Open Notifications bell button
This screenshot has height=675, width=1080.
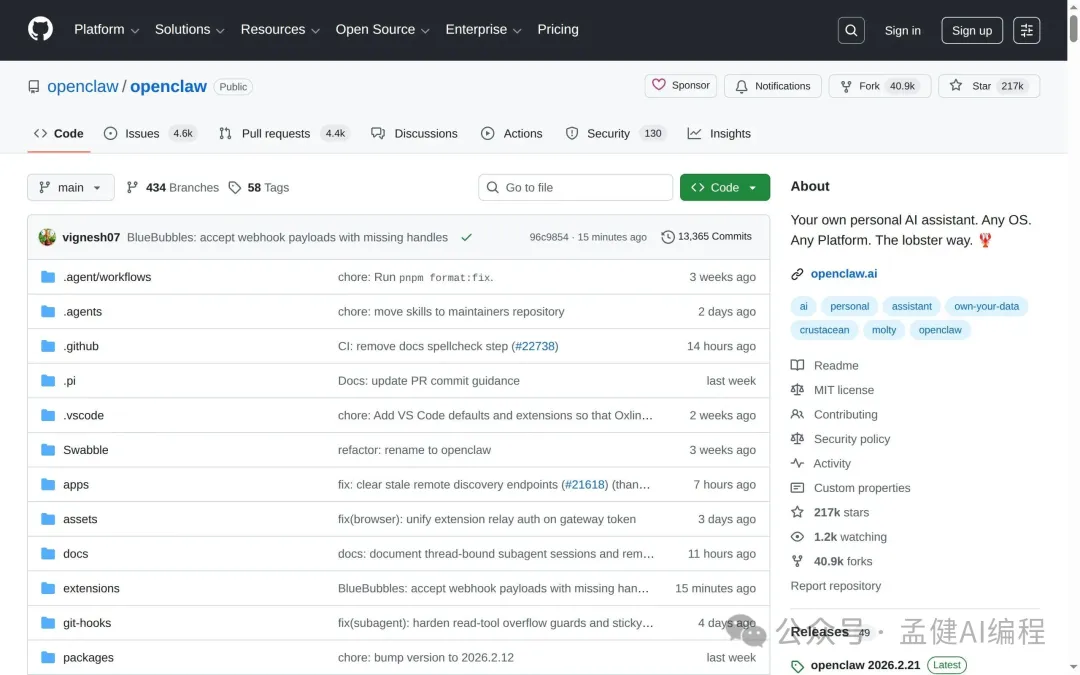[x=772, y=86]
